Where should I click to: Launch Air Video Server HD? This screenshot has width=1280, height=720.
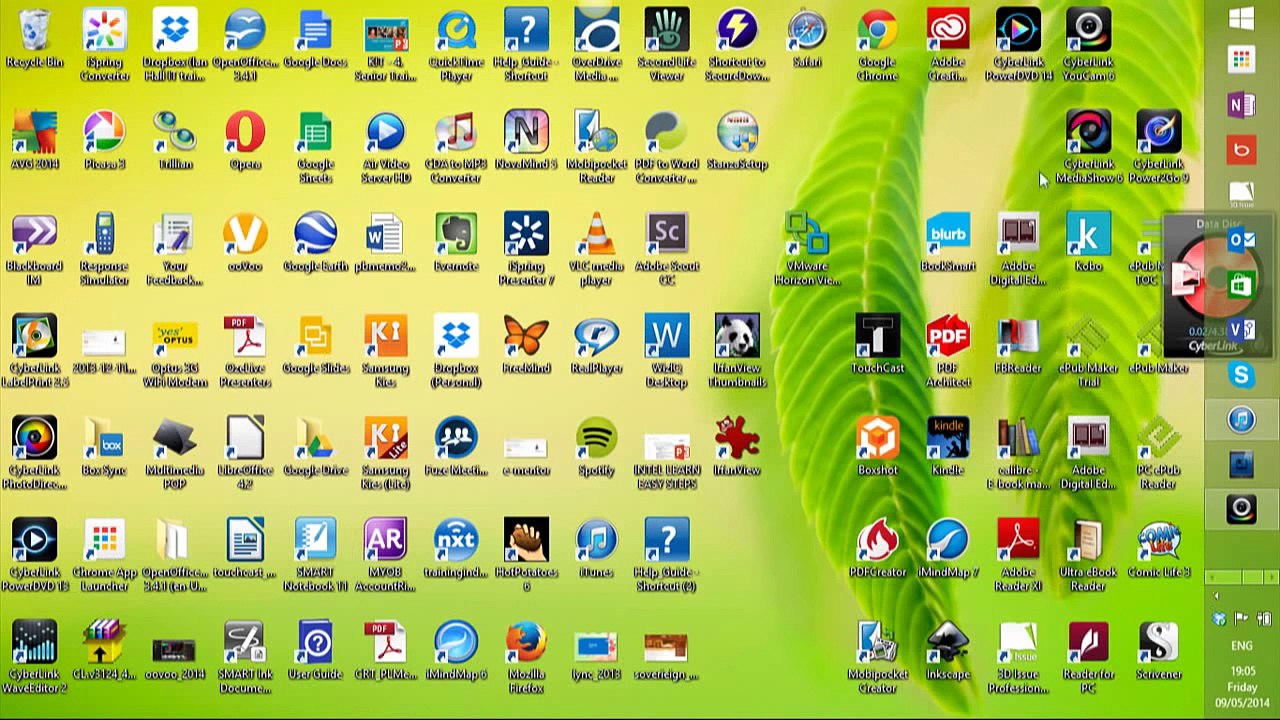coord(386,132)
